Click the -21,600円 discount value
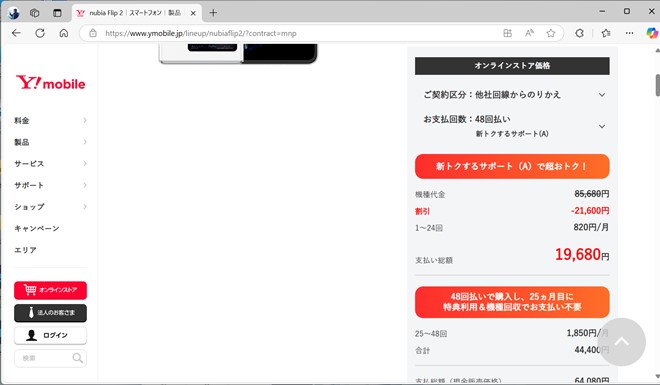Viewport: 660px width, 385px height. 590,210
